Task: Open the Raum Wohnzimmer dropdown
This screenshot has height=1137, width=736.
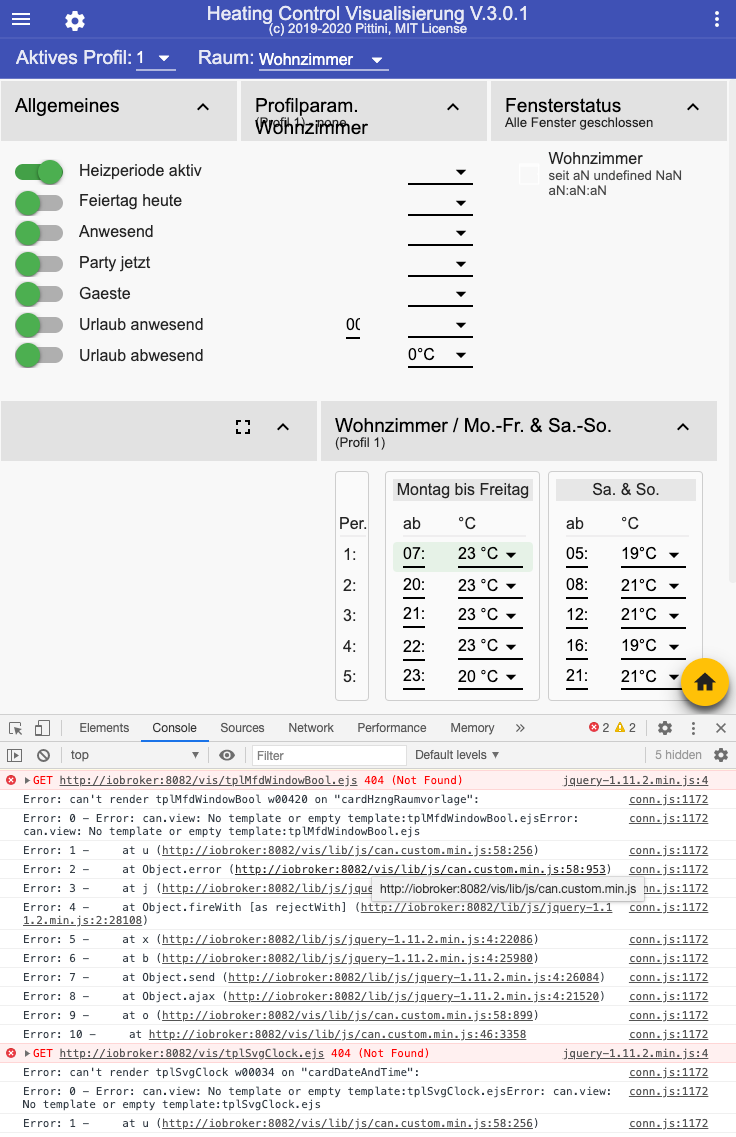Action: (321, 60)
